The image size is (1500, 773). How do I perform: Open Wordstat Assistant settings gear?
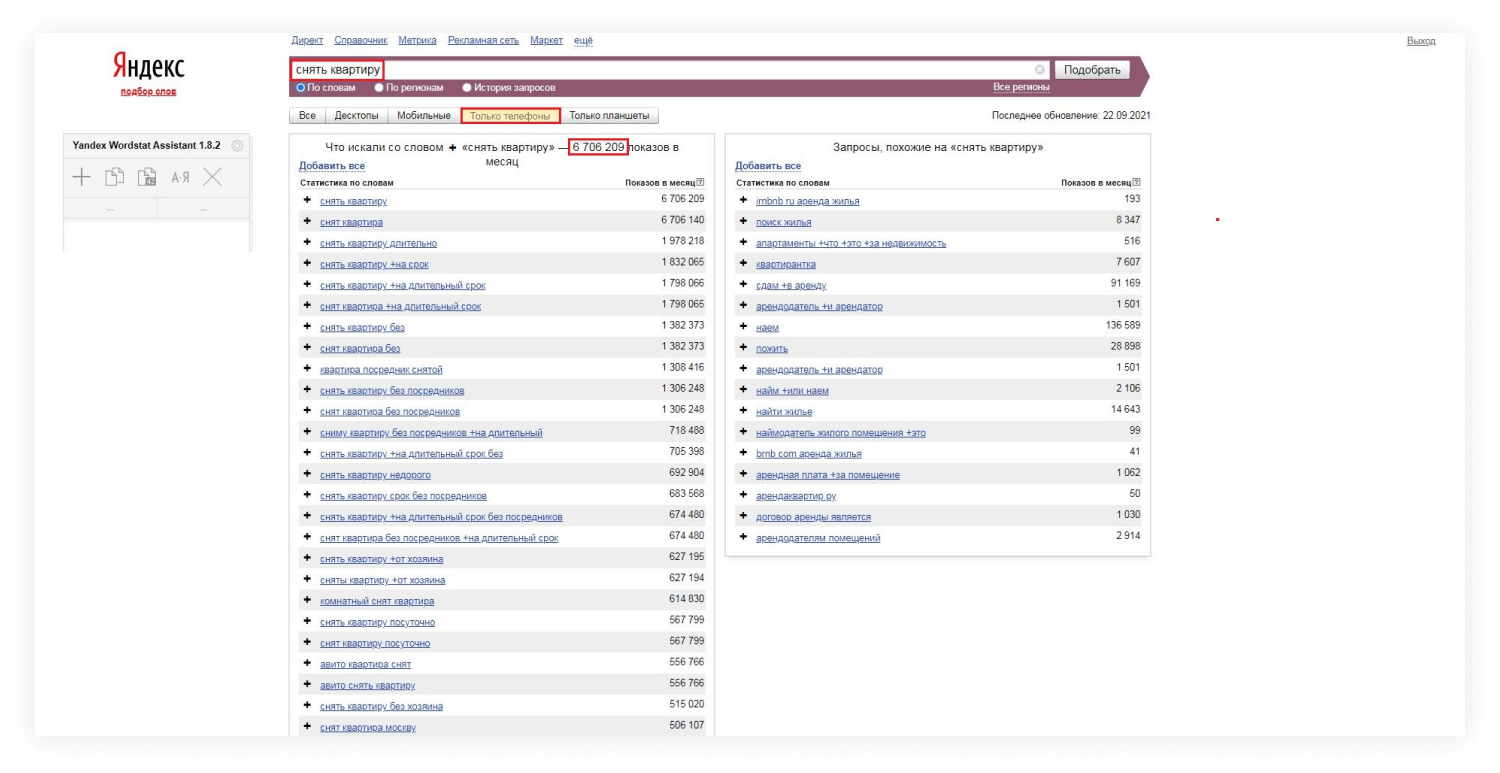tap(237, 146)
